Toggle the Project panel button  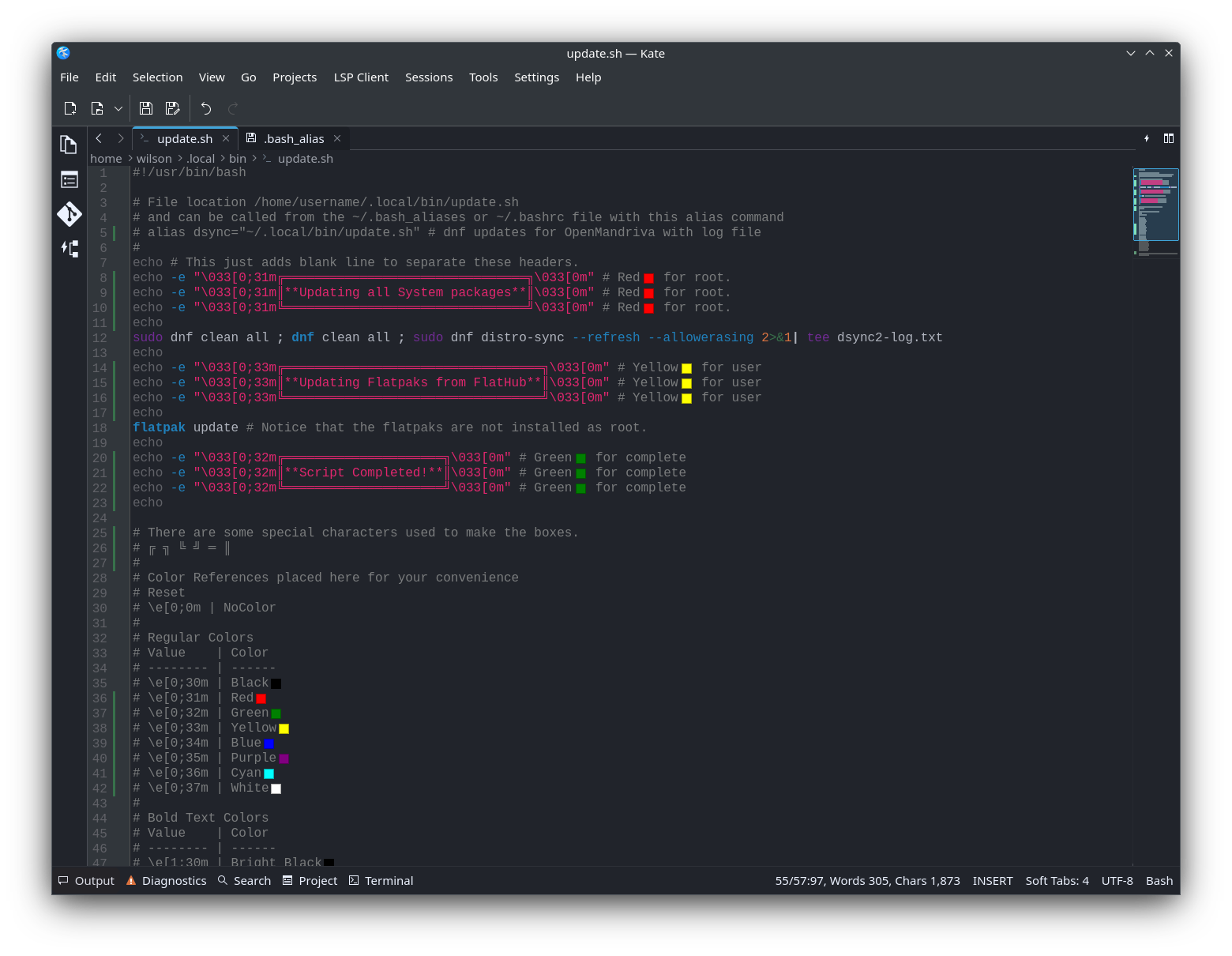pos(310,881)
